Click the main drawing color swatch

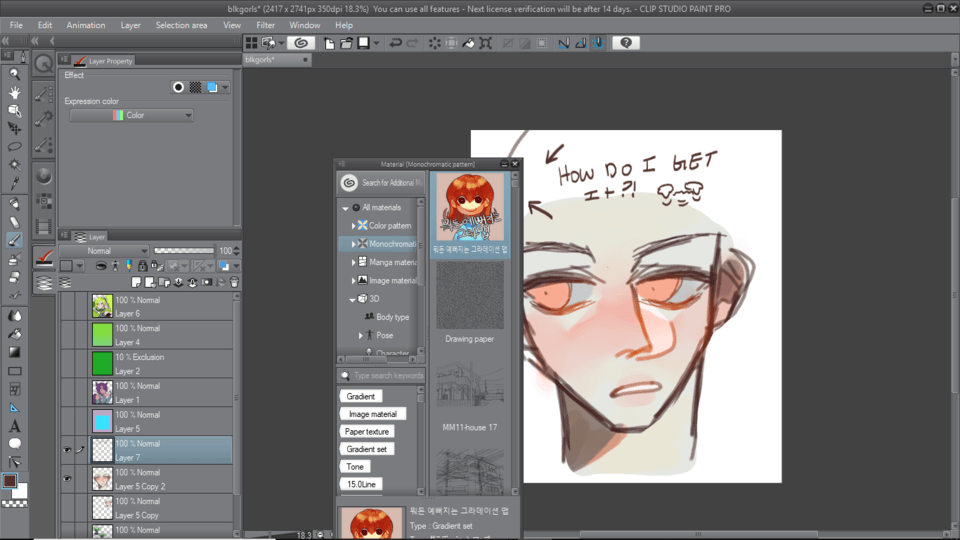pos(9,481)
